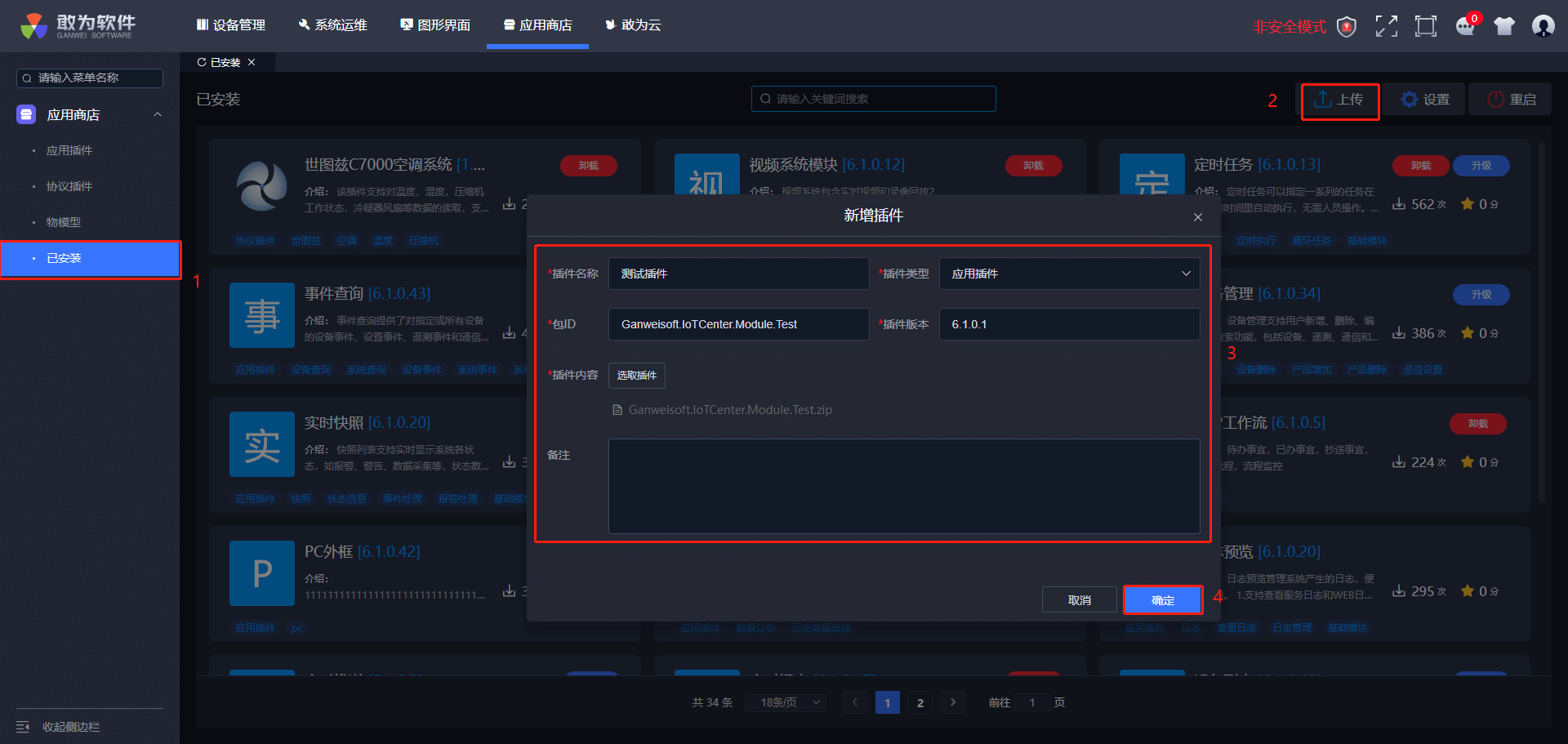Image resolution: width=1568 pixels, height=744 pixels.
Task: Select page 1 in pagination
Action: [888, 702]
